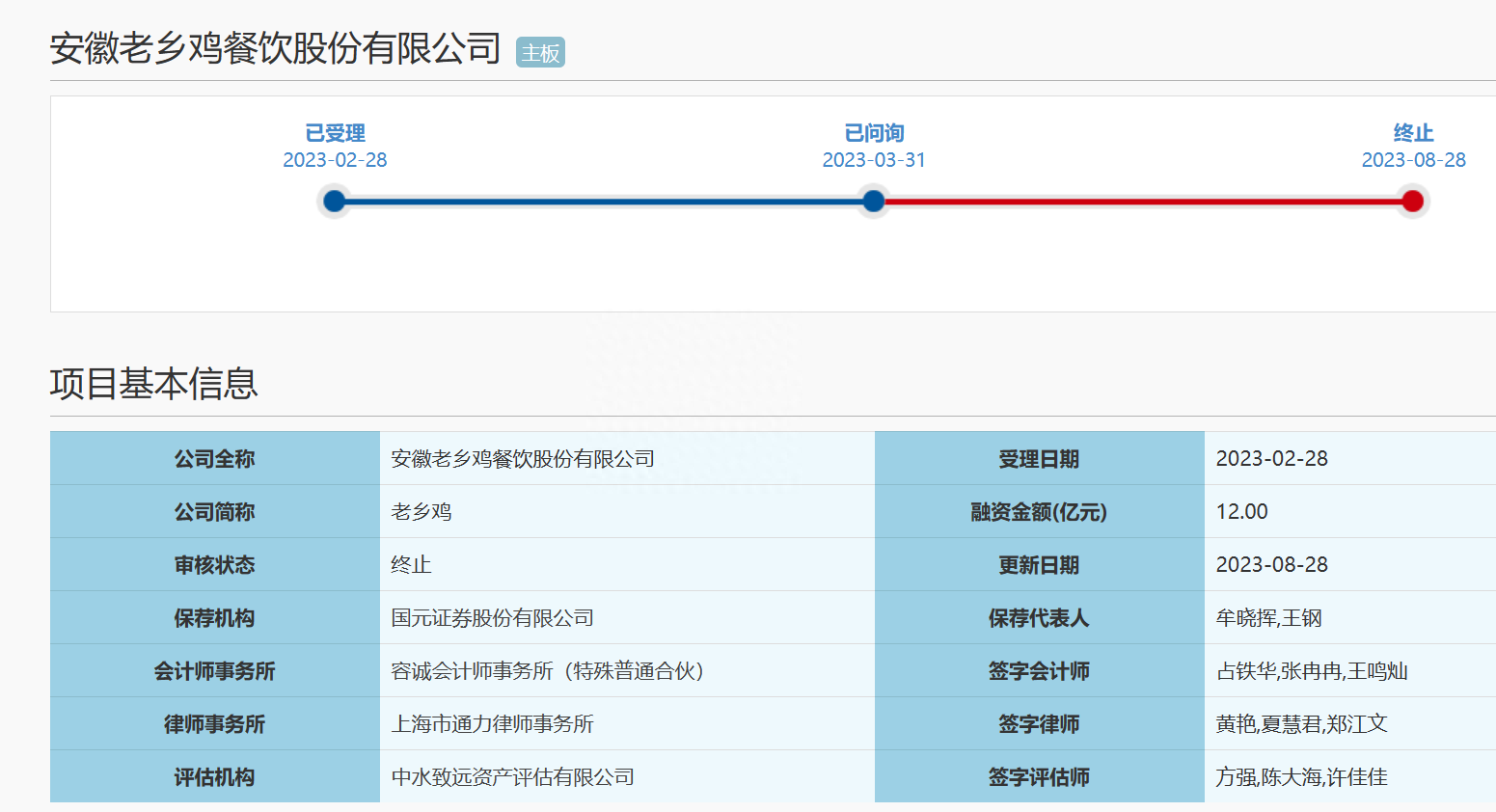Select the 已问询 stage label
This screenshot has height=812, width=1496.
pyautogui.click(x=874, y=133)
